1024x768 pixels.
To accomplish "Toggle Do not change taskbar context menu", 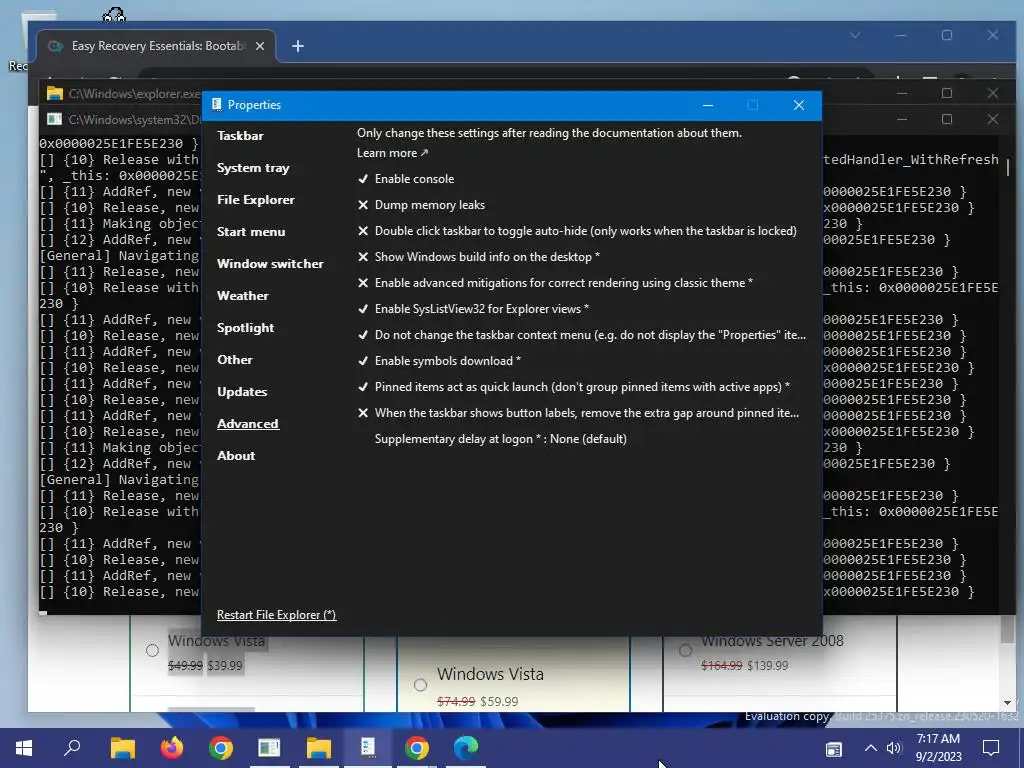I will point(581,335).
